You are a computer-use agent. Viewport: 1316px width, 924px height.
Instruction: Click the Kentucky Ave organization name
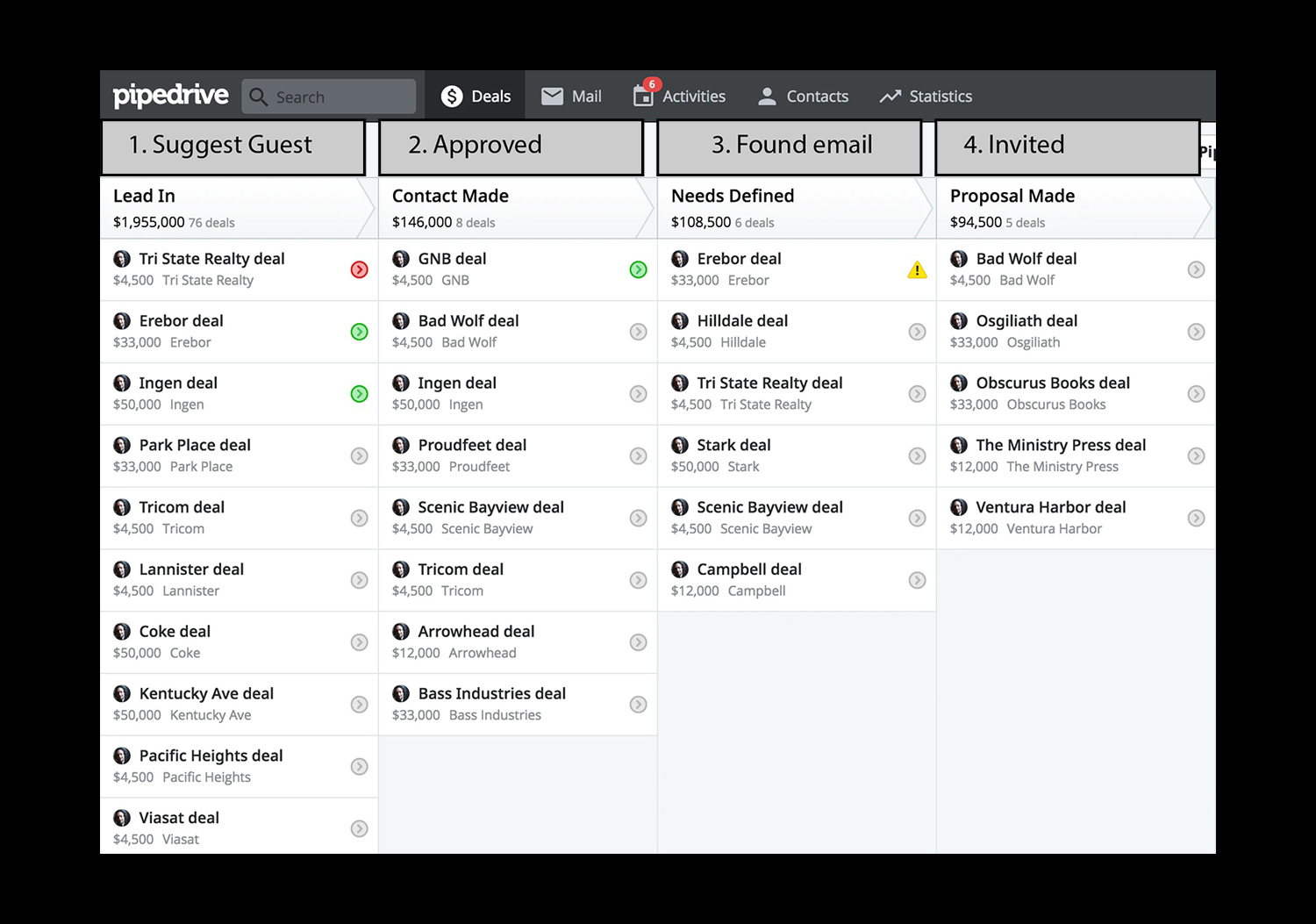[x=211, y=715]
